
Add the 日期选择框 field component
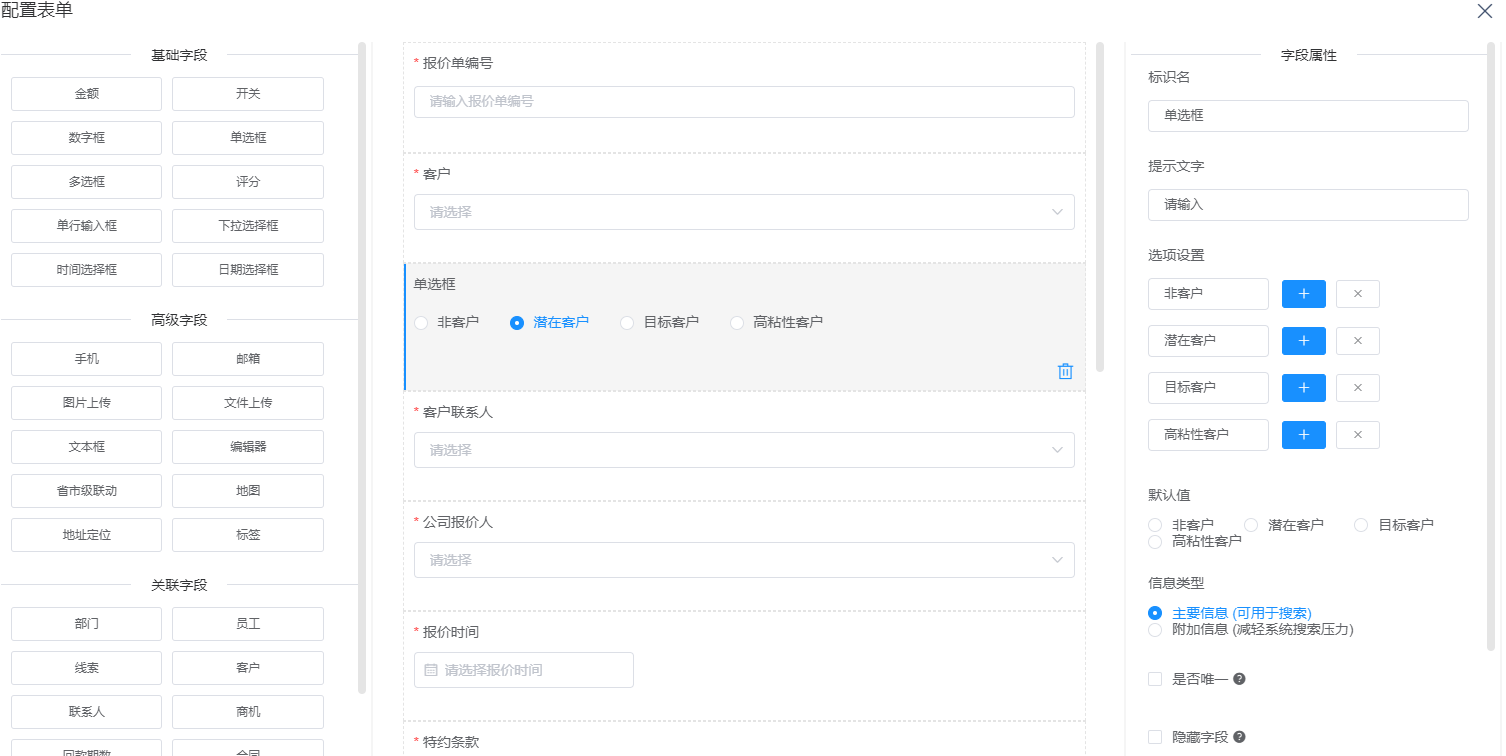click(248, 270)
